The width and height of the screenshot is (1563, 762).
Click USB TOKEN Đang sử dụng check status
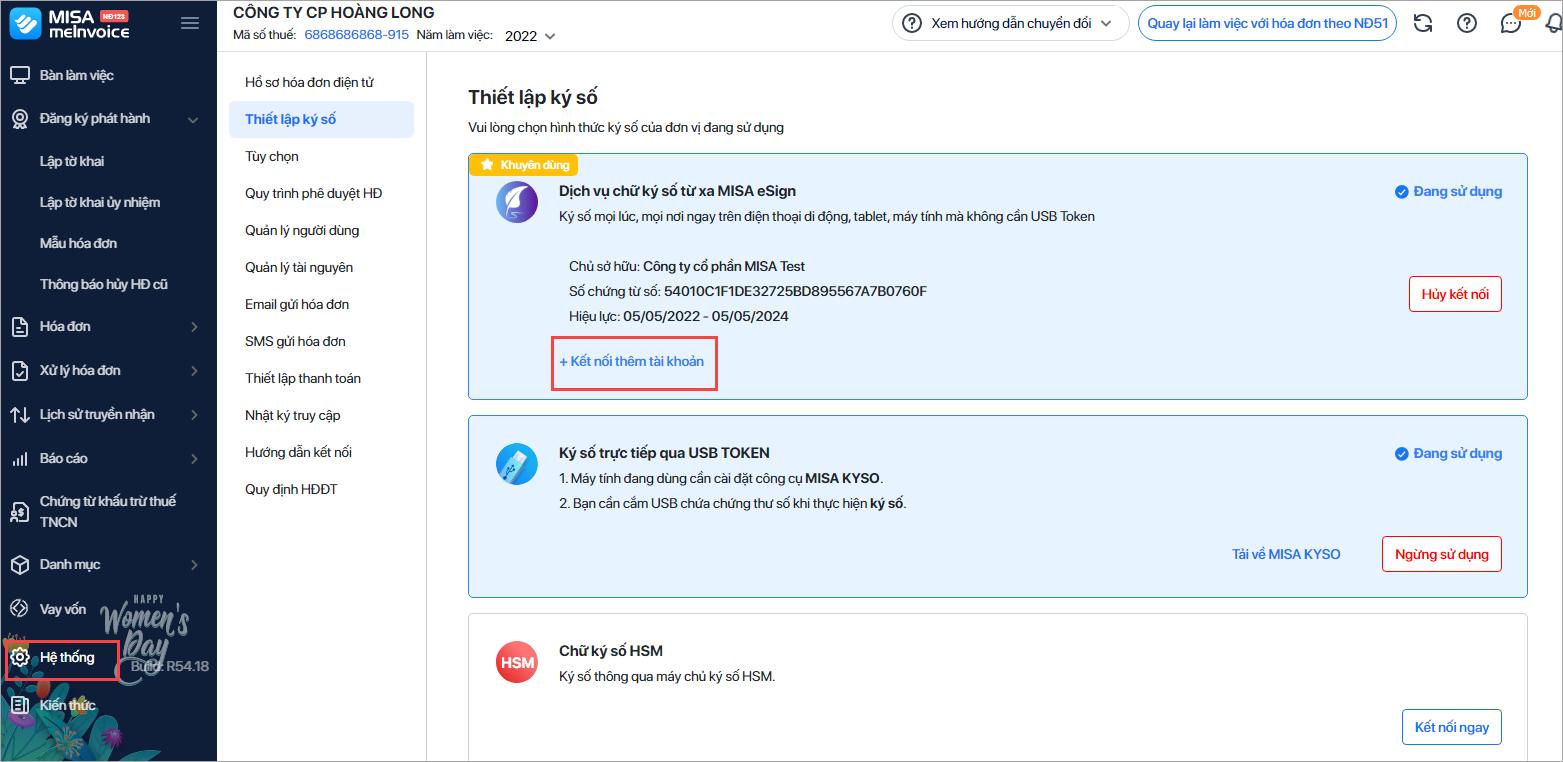click(1448, 454)
